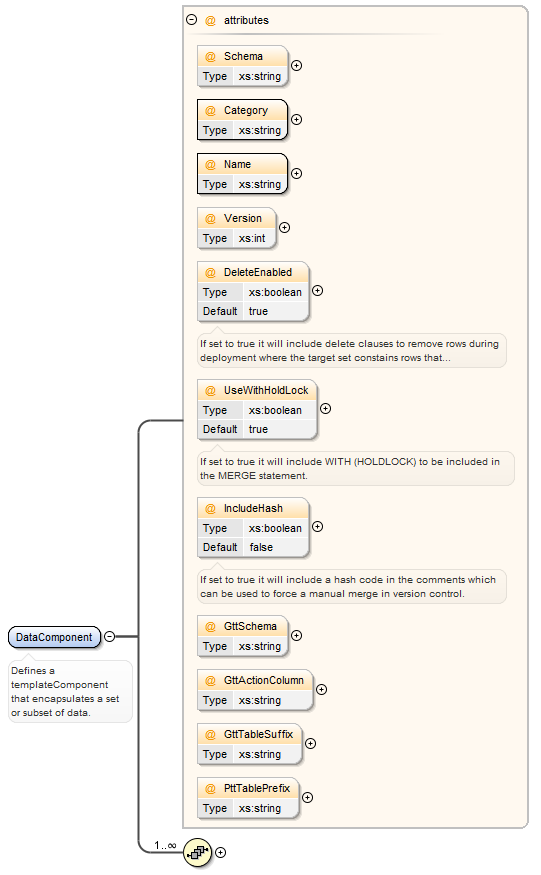The image size is (541, 875).
Task: Collapse the attributes group with minus icon
Action: pos(191,20)
